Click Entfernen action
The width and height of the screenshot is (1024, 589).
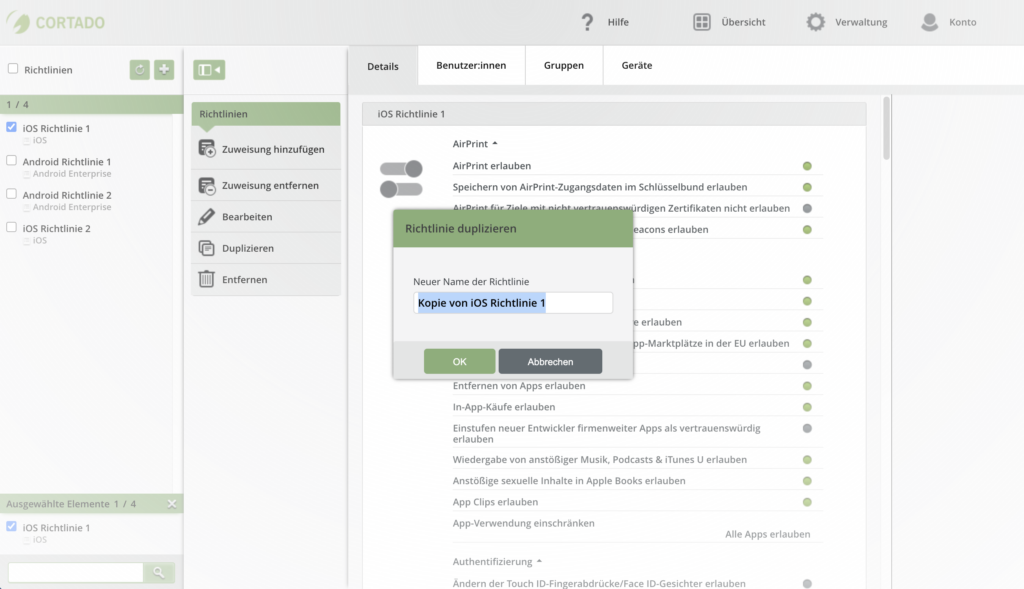coord(266,279)
